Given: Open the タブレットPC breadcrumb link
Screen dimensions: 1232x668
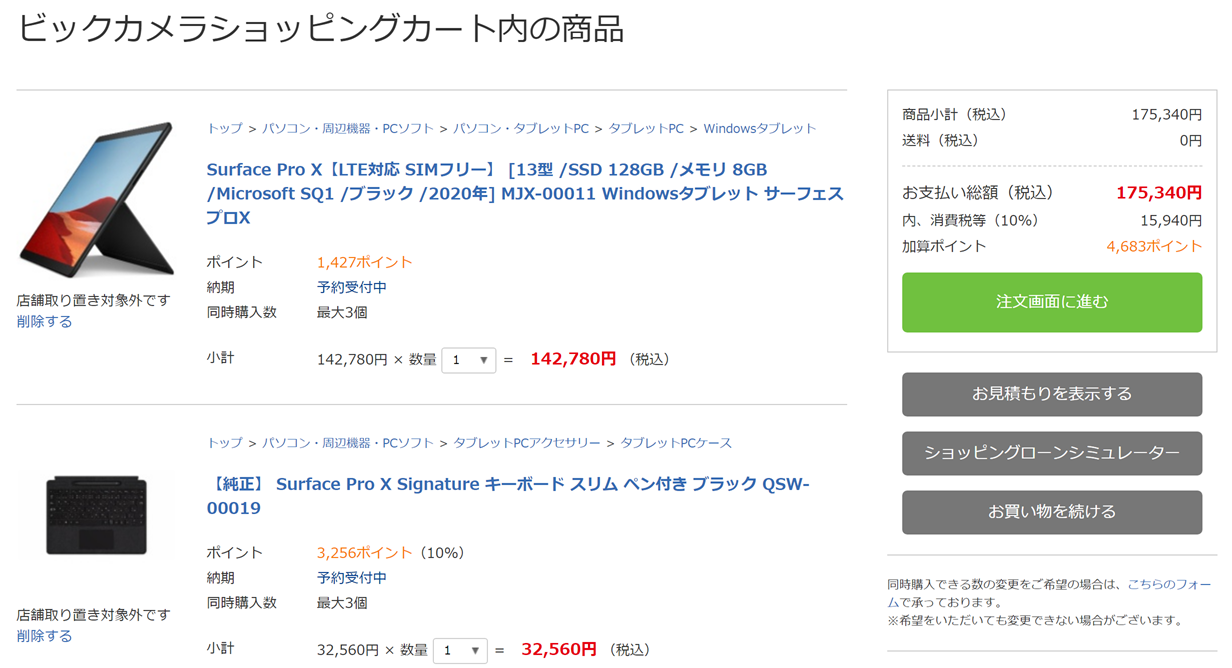Looking at the screenshot, I should pyautogui.click(x=646, y=128).
